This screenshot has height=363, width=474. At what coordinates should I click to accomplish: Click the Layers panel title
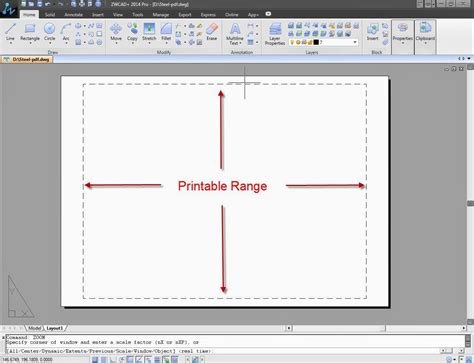[312, 52]
